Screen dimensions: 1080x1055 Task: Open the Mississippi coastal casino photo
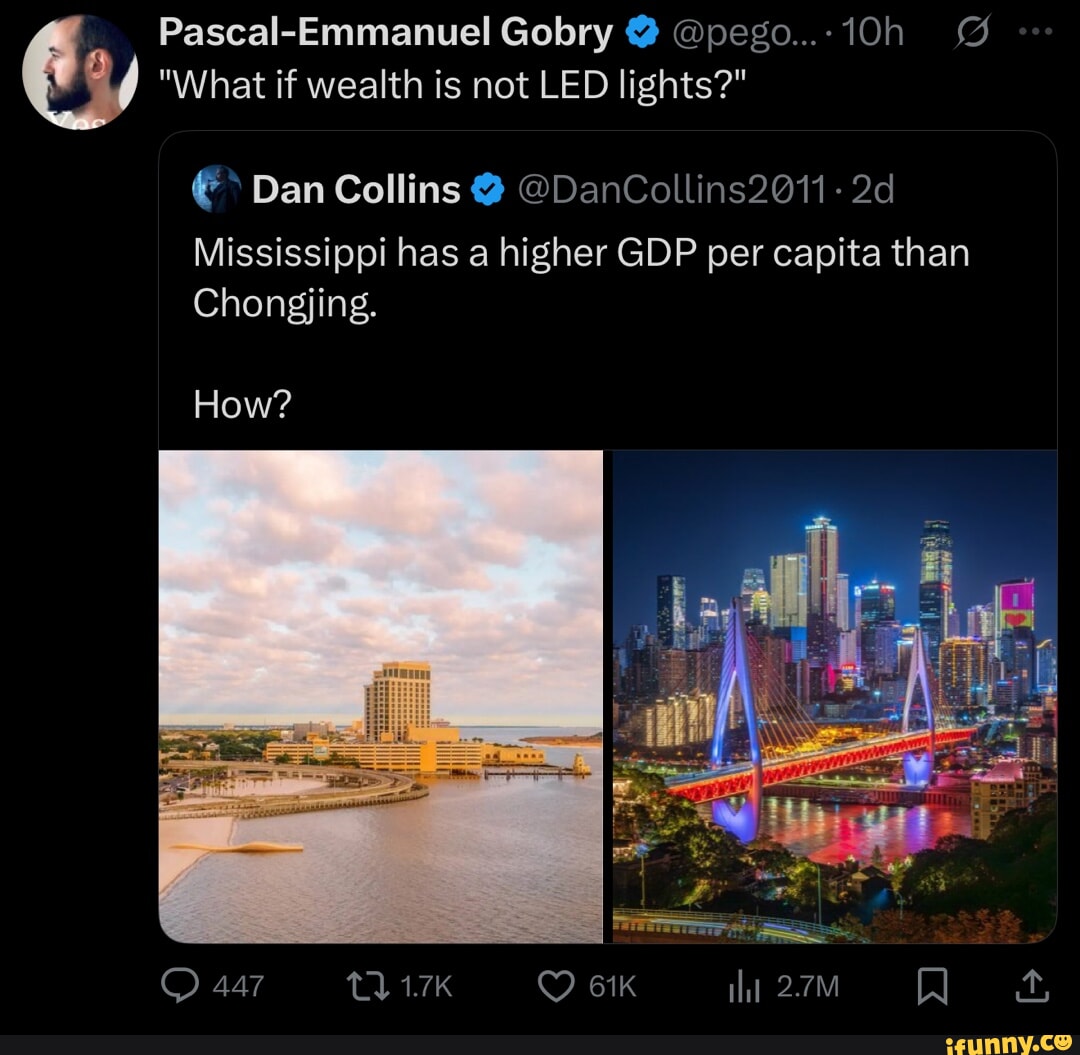(381, 696)
